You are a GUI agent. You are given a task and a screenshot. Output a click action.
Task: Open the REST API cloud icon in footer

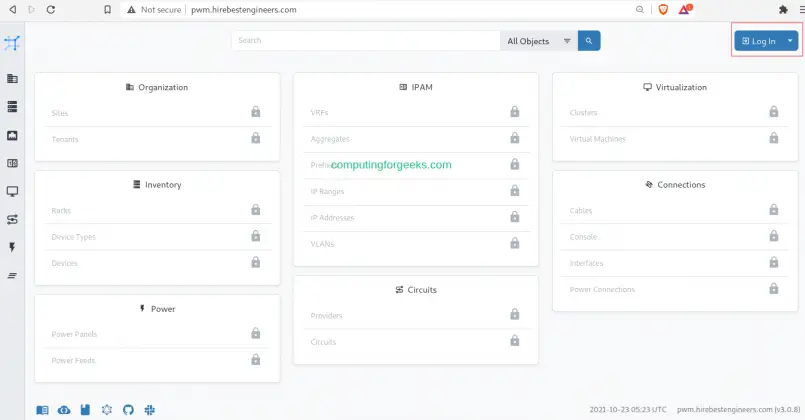click(64, 410)
